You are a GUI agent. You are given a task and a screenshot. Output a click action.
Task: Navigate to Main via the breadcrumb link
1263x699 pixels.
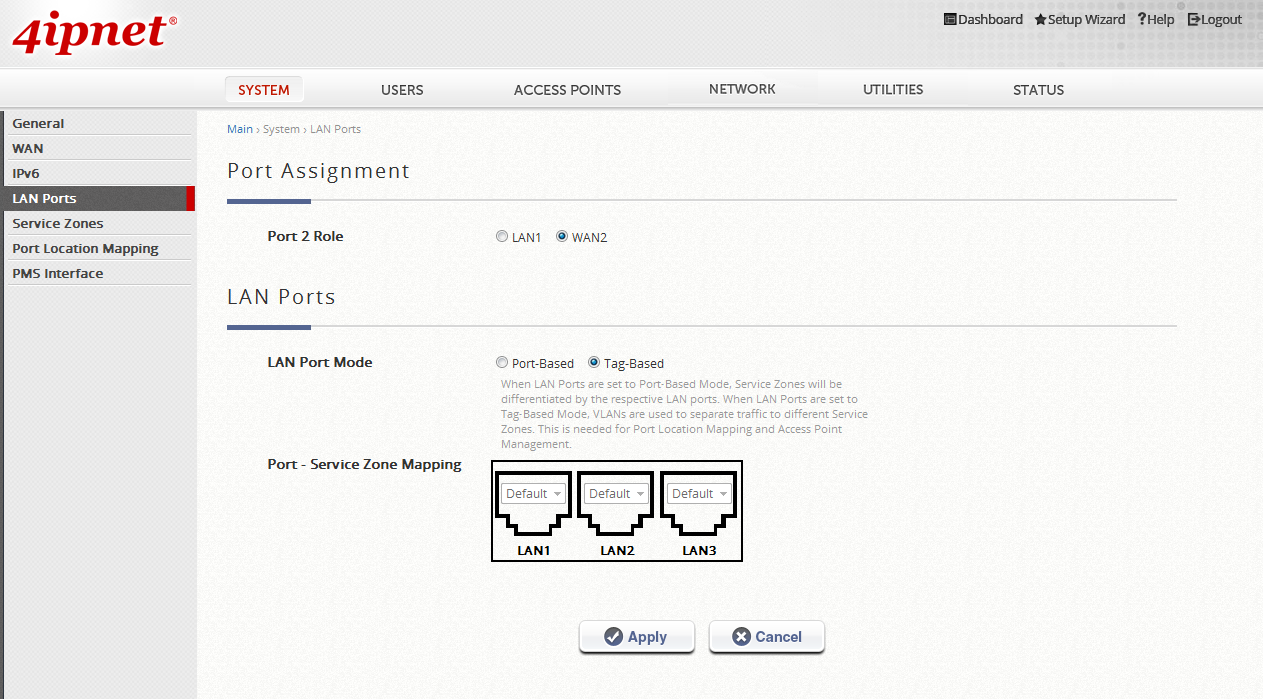pyautogui.click(x=240, y=128)
